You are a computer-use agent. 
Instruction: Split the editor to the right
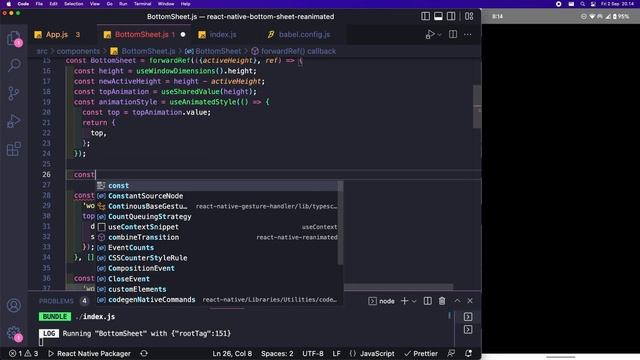pyautogui.click(x=453, y=35)
